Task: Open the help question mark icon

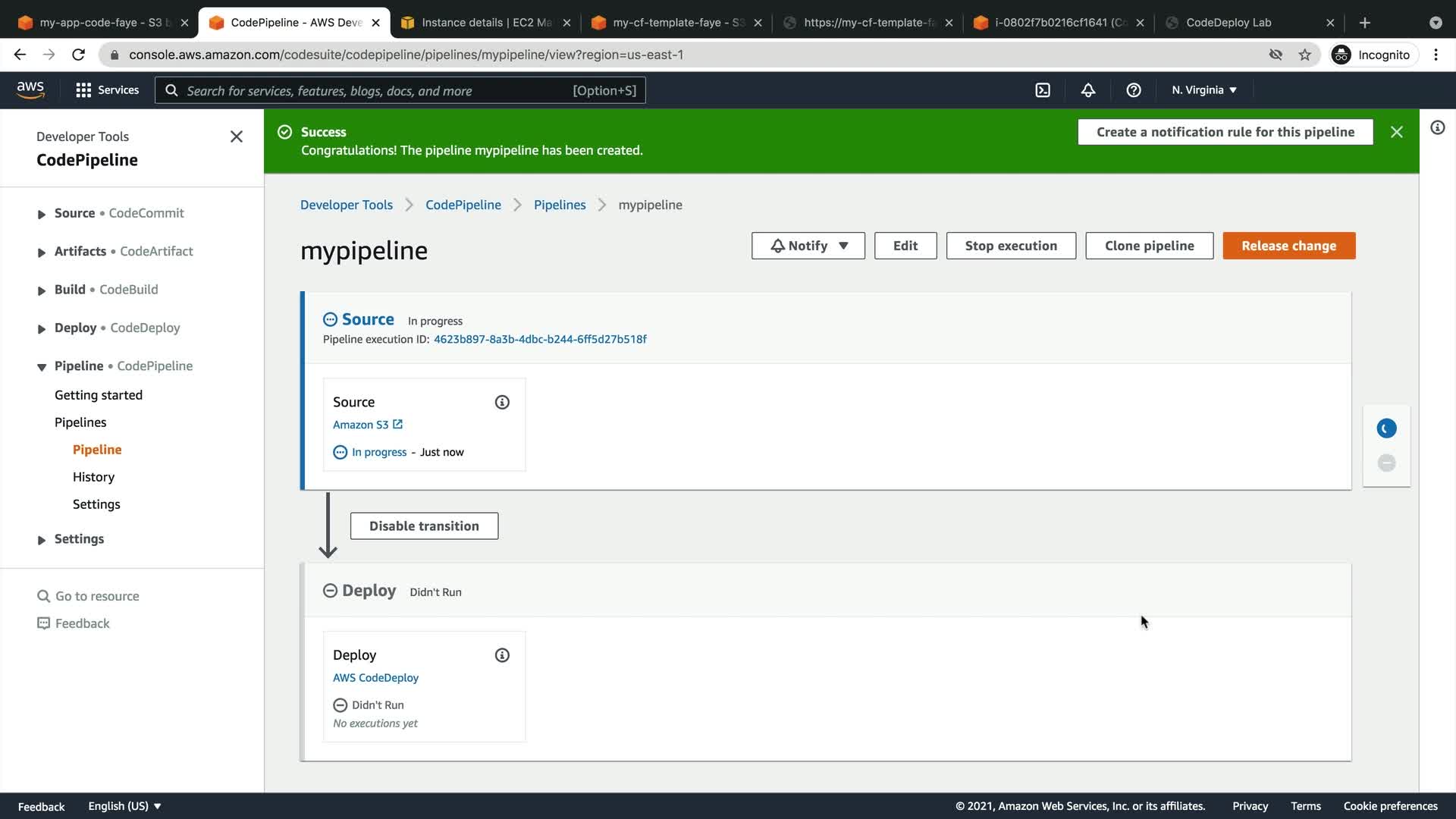Action: [x=1134, y=90]
